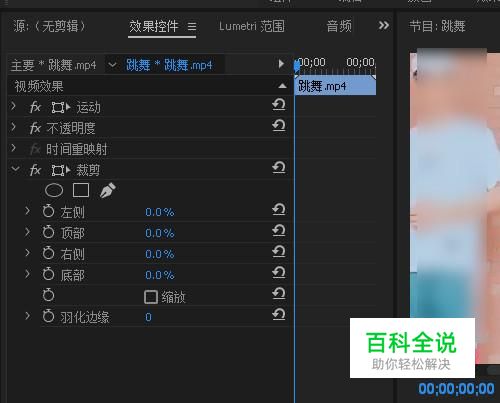Reset the 底部 crop parameter
Viewport: 500px width, 403px height.
[x=279, y=273]
